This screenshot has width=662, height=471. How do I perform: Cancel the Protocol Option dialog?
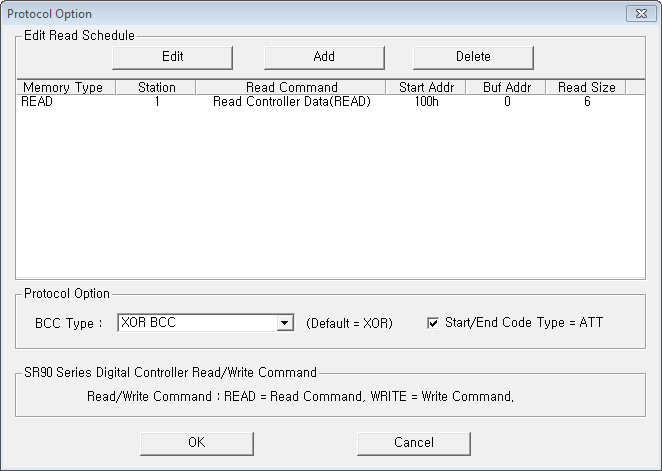tap(414, 443)
